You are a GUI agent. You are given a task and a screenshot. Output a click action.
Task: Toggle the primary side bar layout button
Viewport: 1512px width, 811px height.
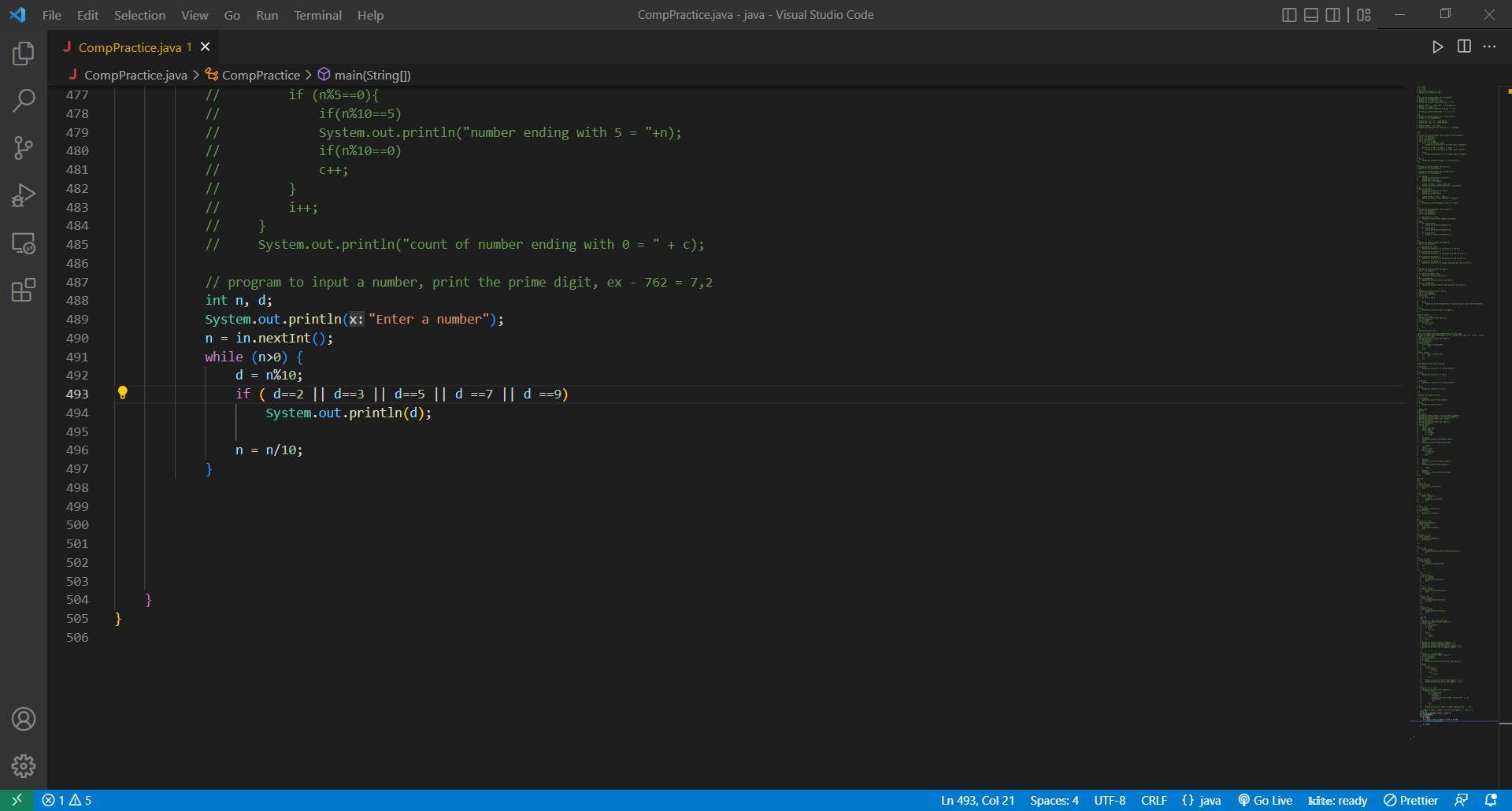point(1289,15)
